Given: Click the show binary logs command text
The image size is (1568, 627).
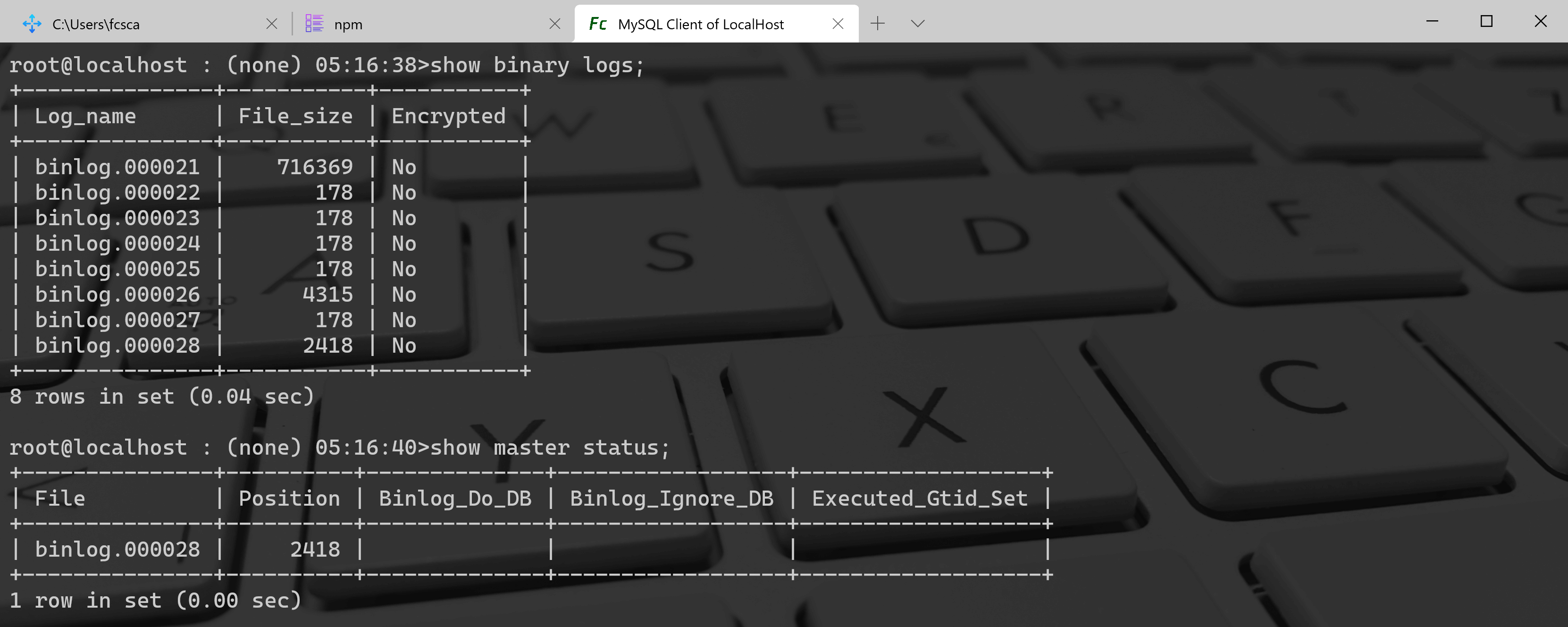Looking at the screenshot, I should click(x=536, y=65).
